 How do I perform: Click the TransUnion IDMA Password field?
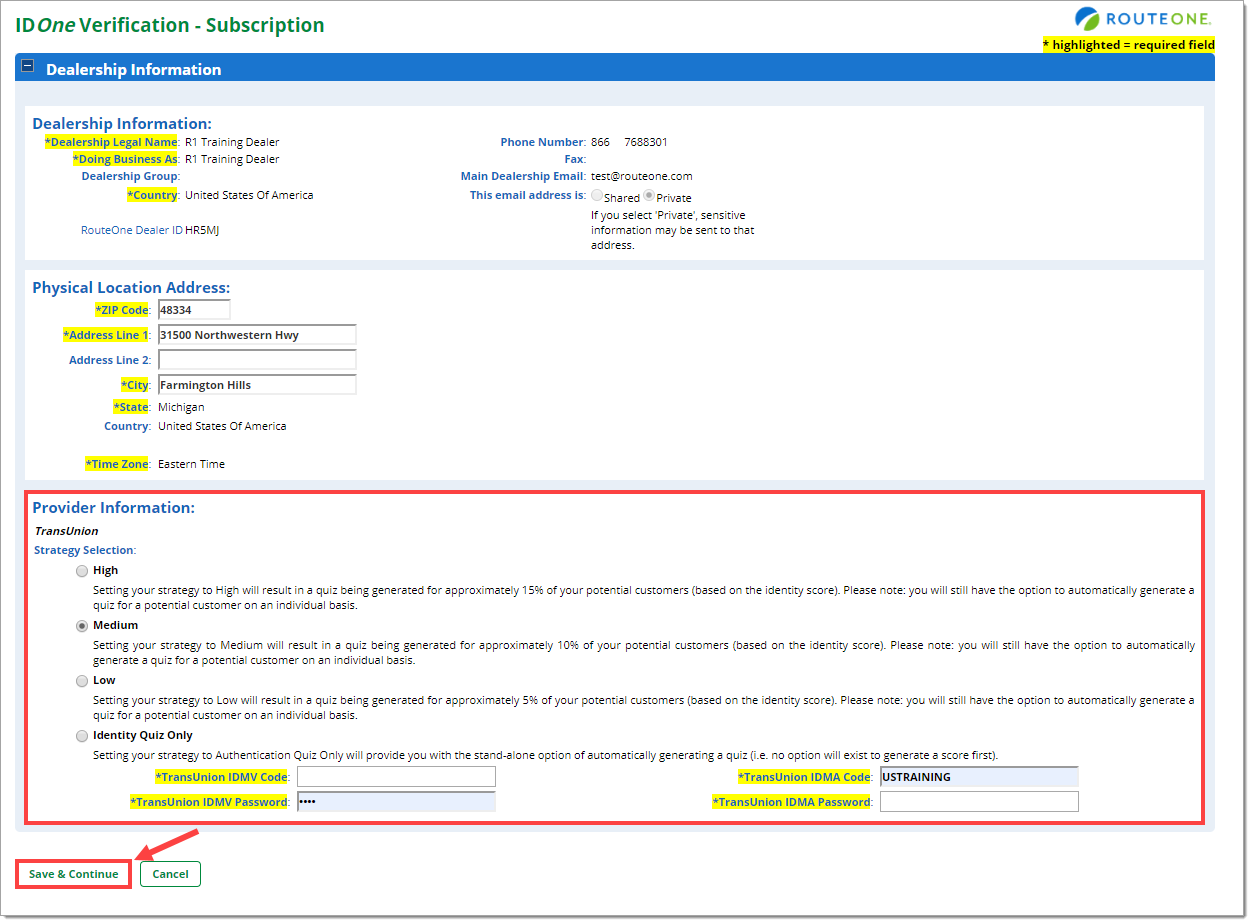click(979, 802)
